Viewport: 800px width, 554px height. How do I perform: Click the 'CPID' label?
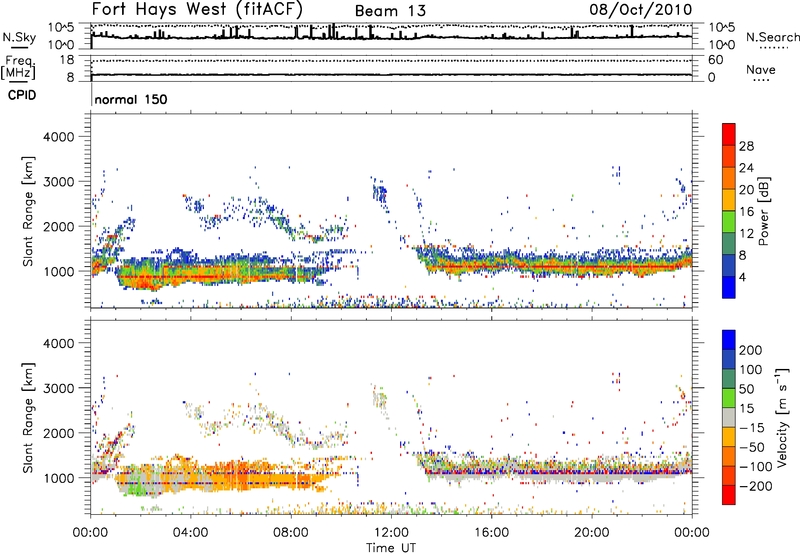(22, 95)
